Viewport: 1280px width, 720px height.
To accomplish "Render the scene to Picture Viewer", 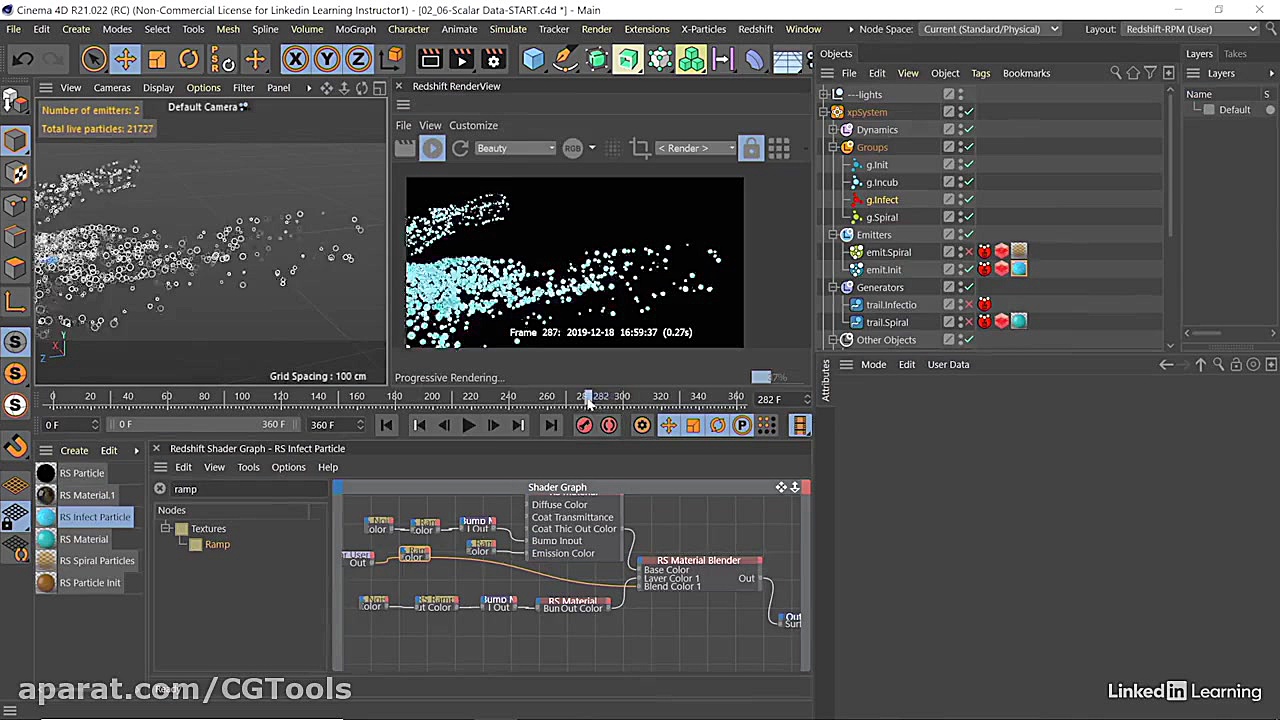I will (461, 60).
